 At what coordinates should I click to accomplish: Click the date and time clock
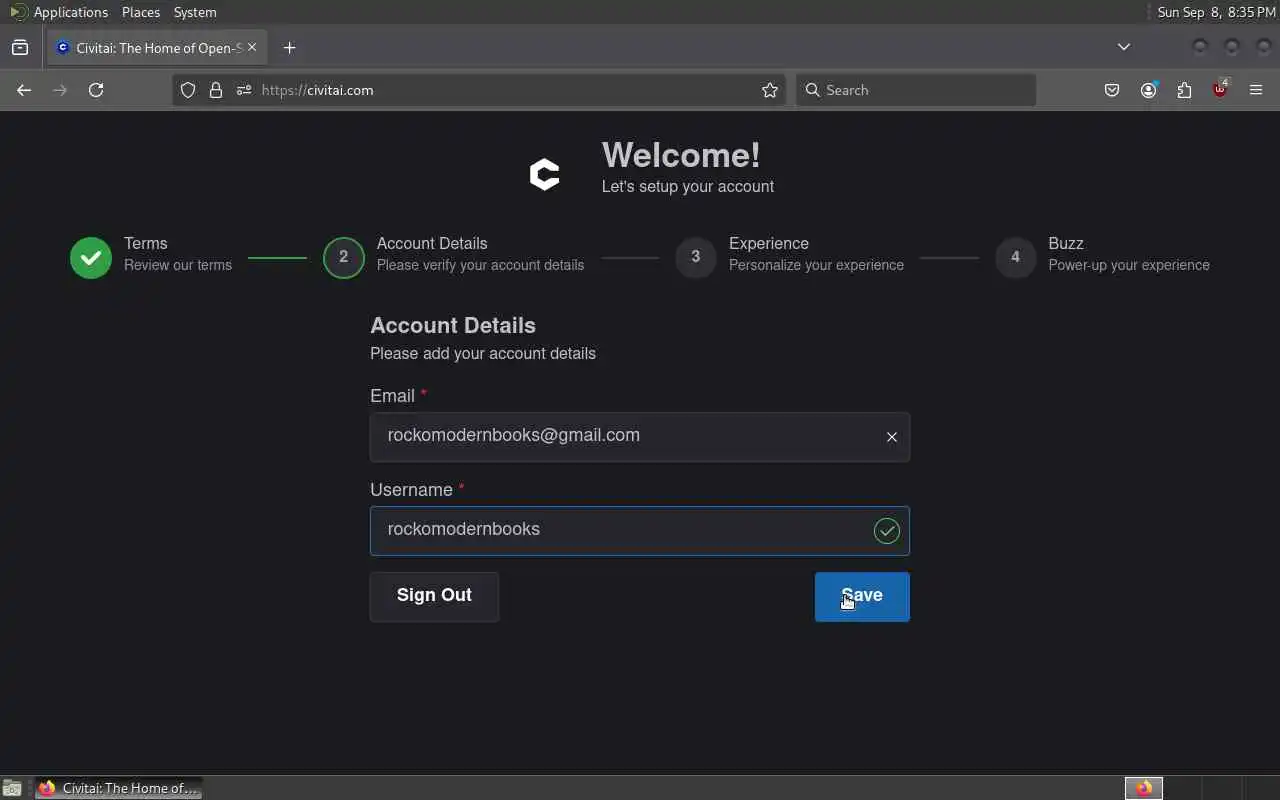click(1216, 12)
